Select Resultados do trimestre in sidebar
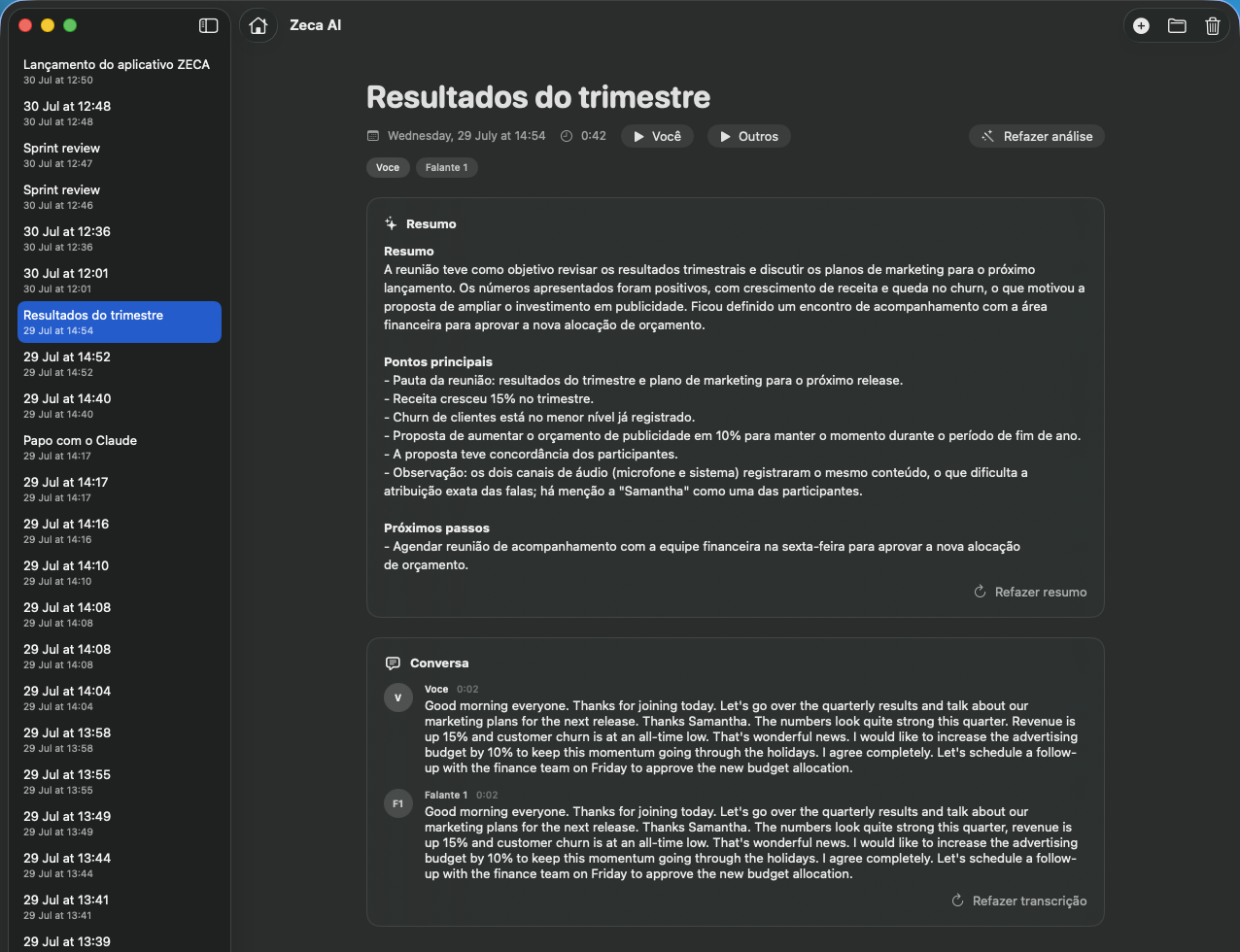Viewport: 1240px width, 952px height. pyautogui.click(x=120, y=322)
